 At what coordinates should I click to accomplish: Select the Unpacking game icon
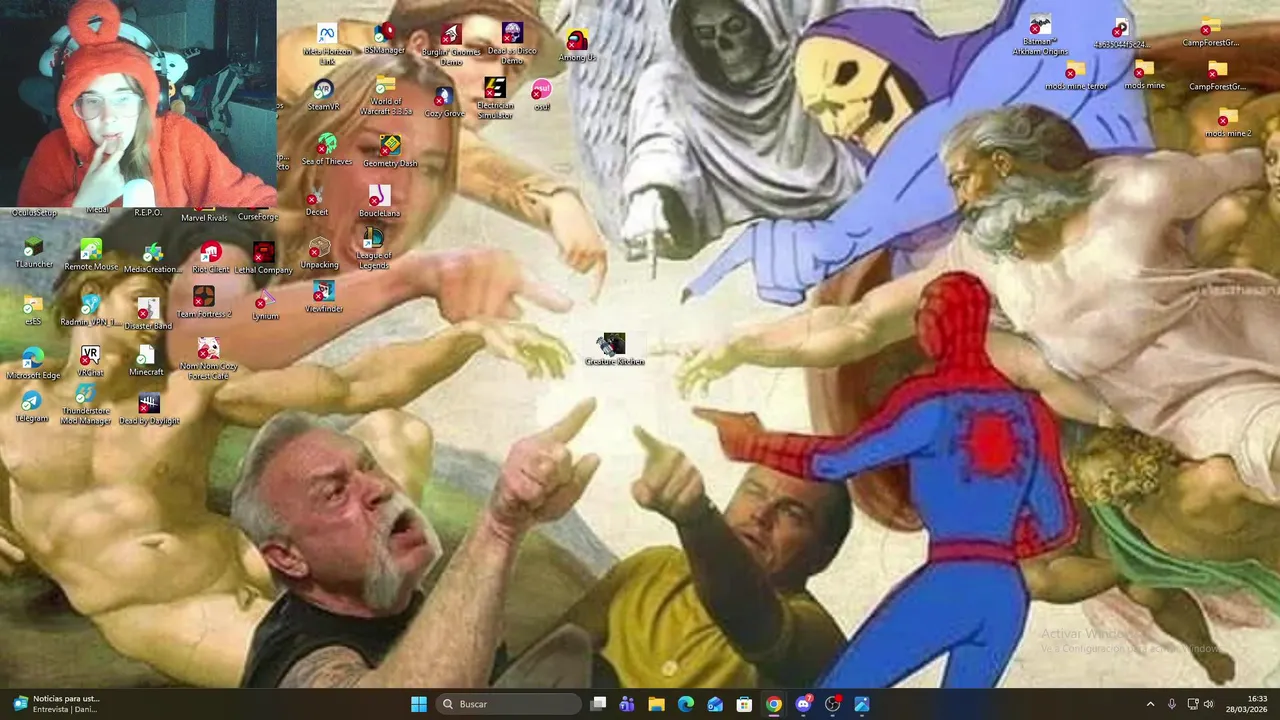319,253
